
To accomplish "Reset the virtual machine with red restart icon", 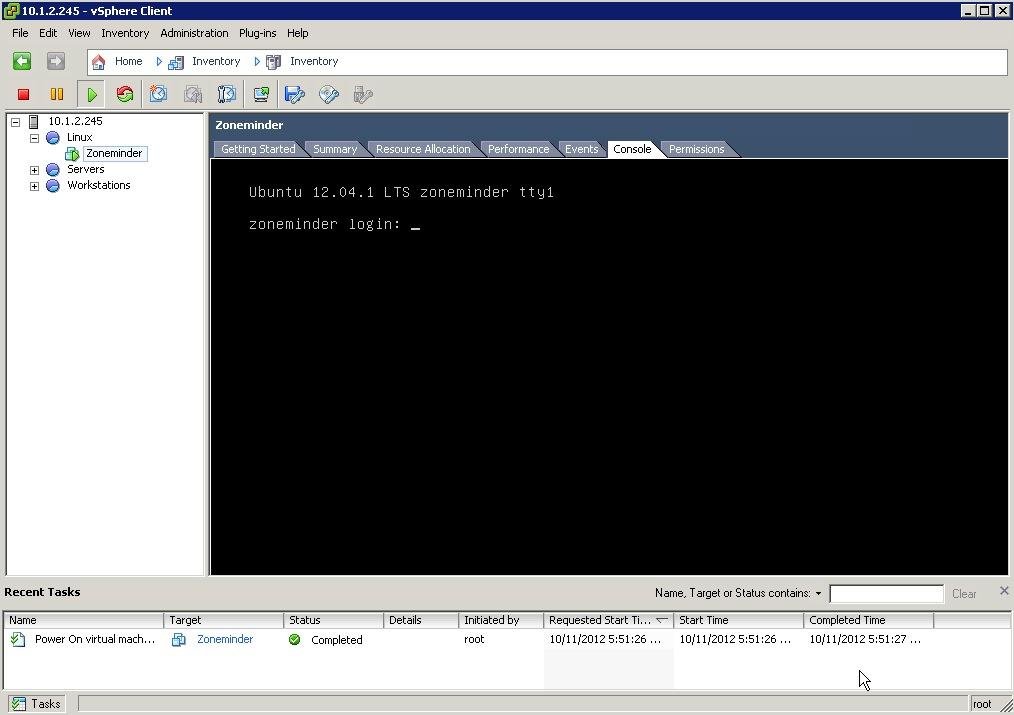I will (x=125, y=94).
